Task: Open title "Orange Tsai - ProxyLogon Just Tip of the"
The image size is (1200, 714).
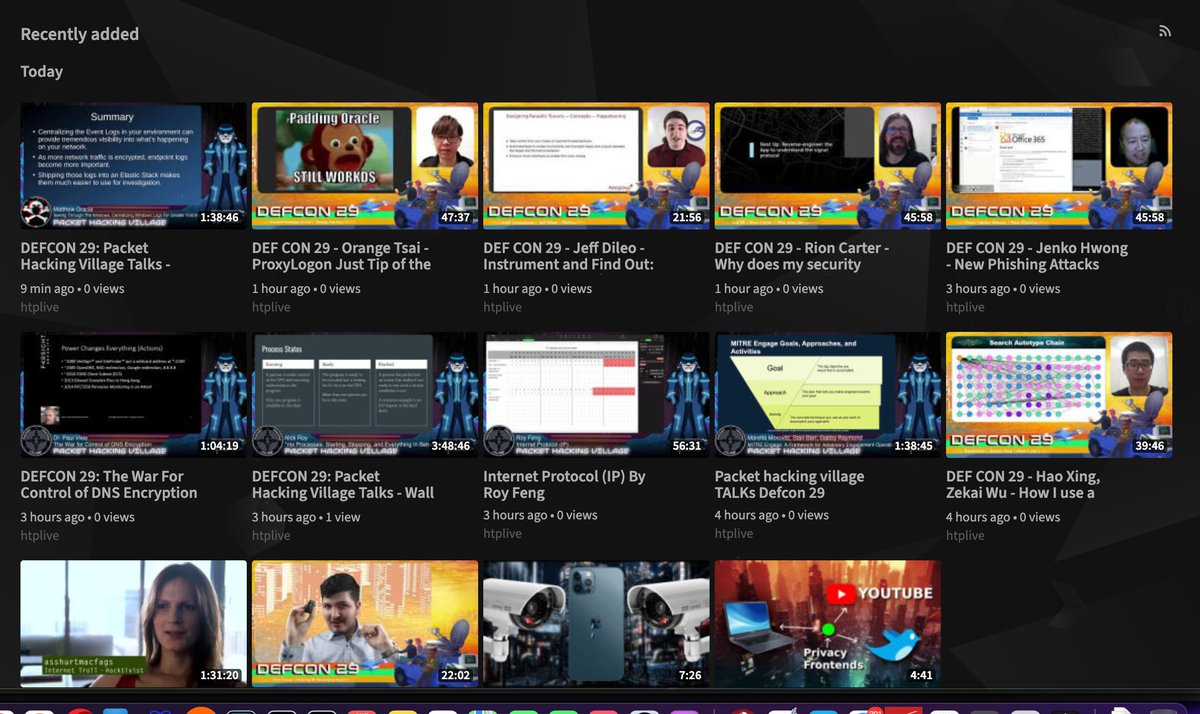Action: coord(342,256)
